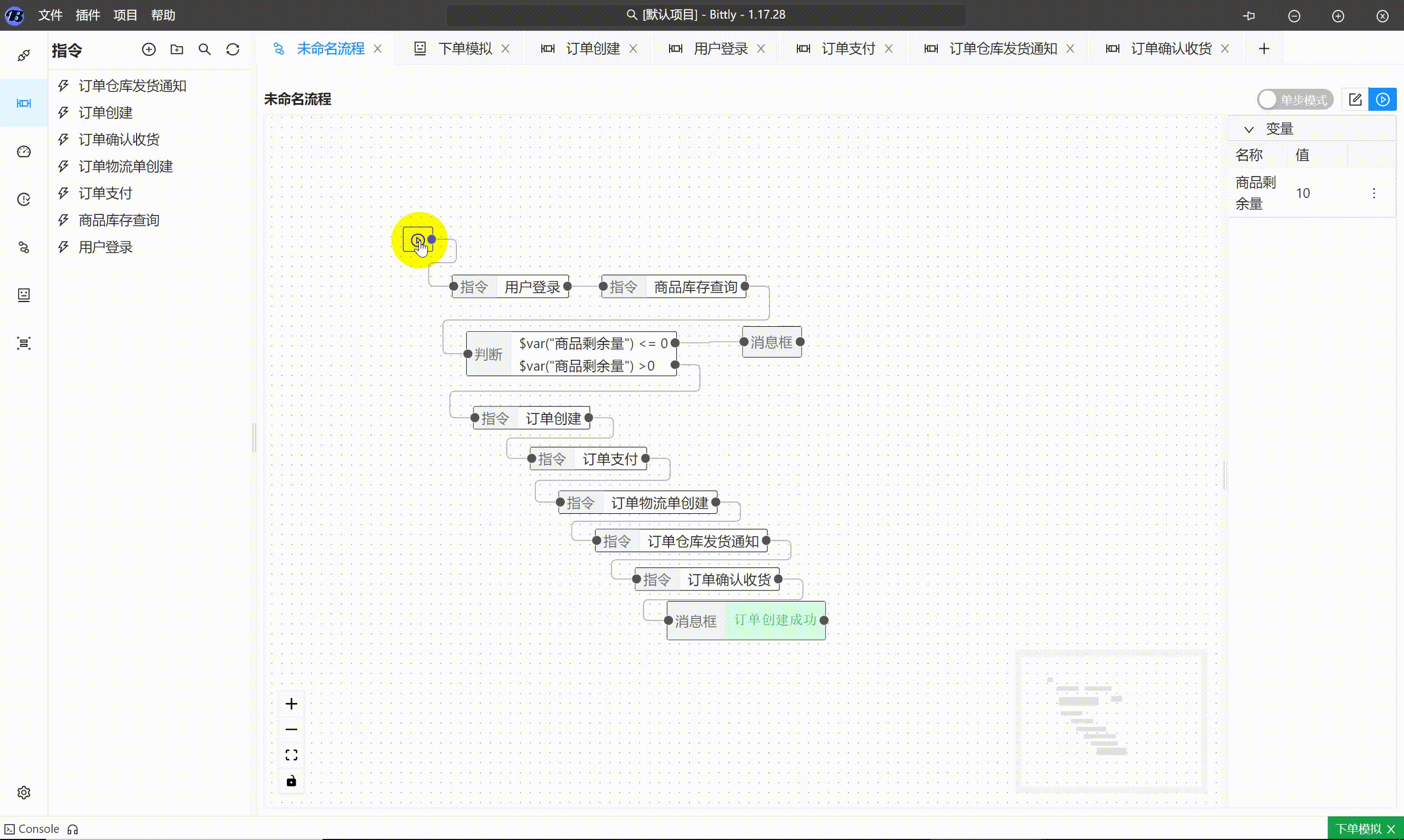This screenshot has height=840, width=1404.
Task: Open the instruction search icon
Action: [205, 49]
